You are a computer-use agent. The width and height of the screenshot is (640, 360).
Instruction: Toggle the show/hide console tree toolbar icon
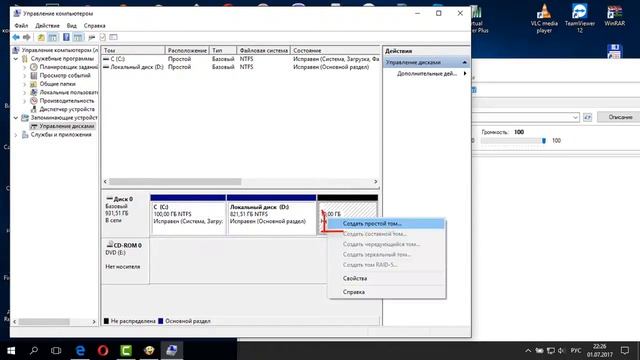click(53, 37)
